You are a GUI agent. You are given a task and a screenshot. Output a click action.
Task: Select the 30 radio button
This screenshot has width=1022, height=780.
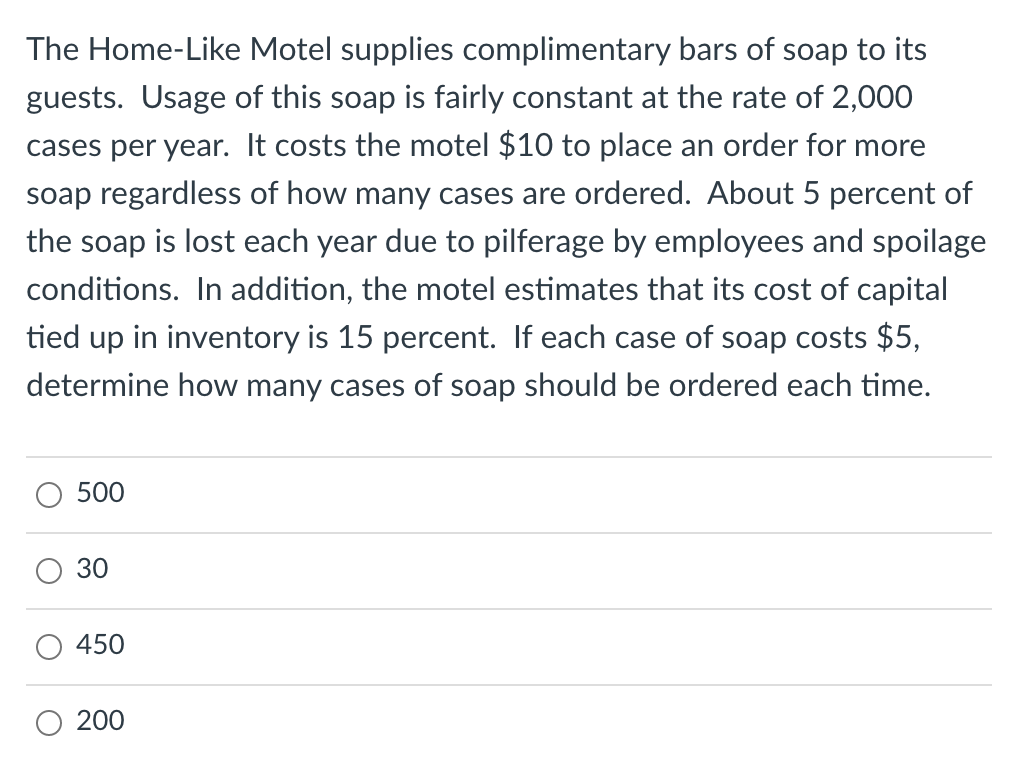pyautogui.click(x=48, y=569)
